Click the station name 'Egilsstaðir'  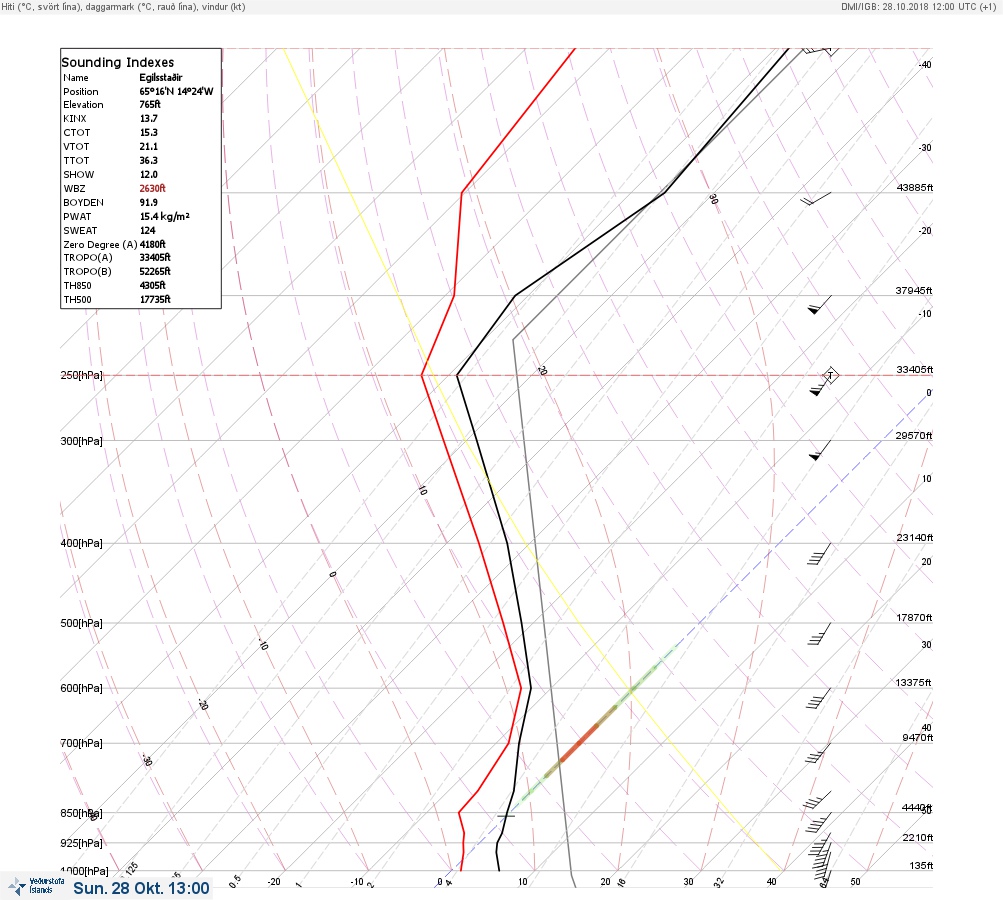(x=161, y=77)
